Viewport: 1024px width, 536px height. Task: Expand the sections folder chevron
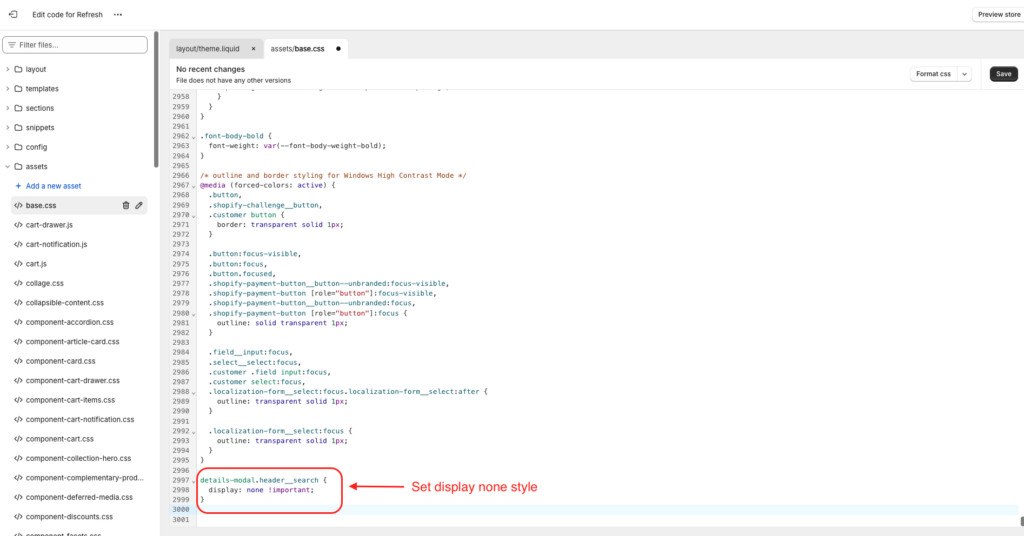coord(8,108)
